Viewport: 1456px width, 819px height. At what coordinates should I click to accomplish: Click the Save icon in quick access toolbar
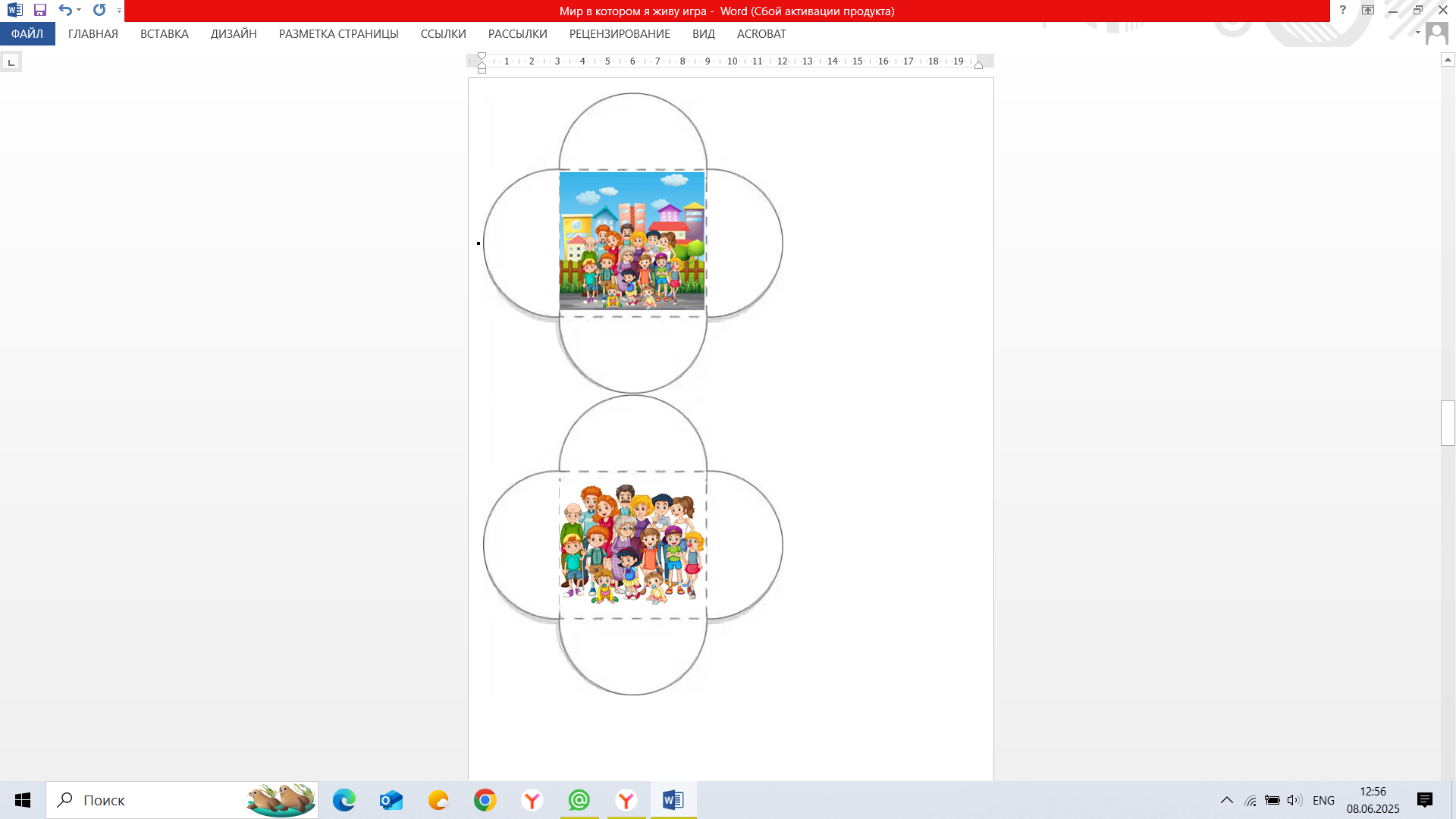click(x=40, y=11)
